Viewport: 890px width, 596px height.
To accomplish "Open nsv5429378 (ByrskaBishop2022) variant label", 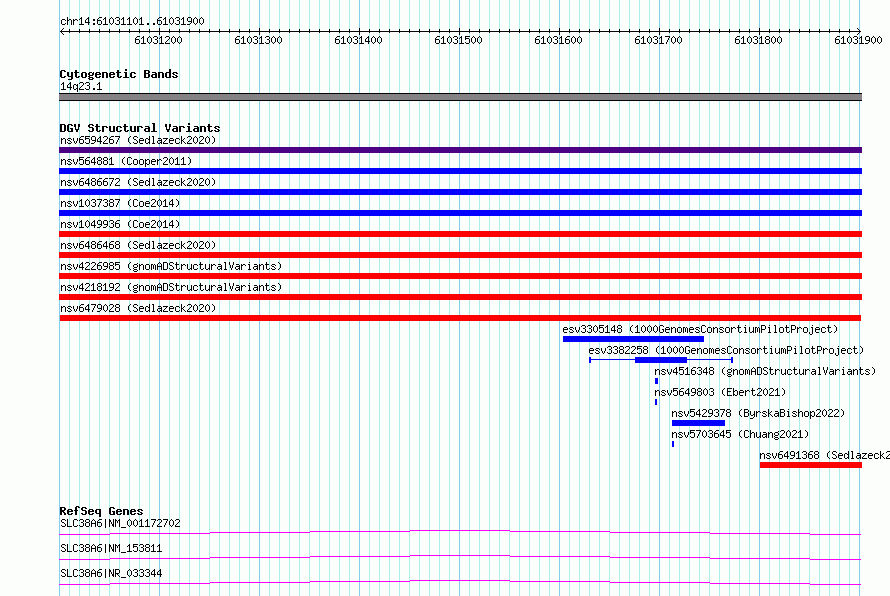I will (x=758, y=413).
